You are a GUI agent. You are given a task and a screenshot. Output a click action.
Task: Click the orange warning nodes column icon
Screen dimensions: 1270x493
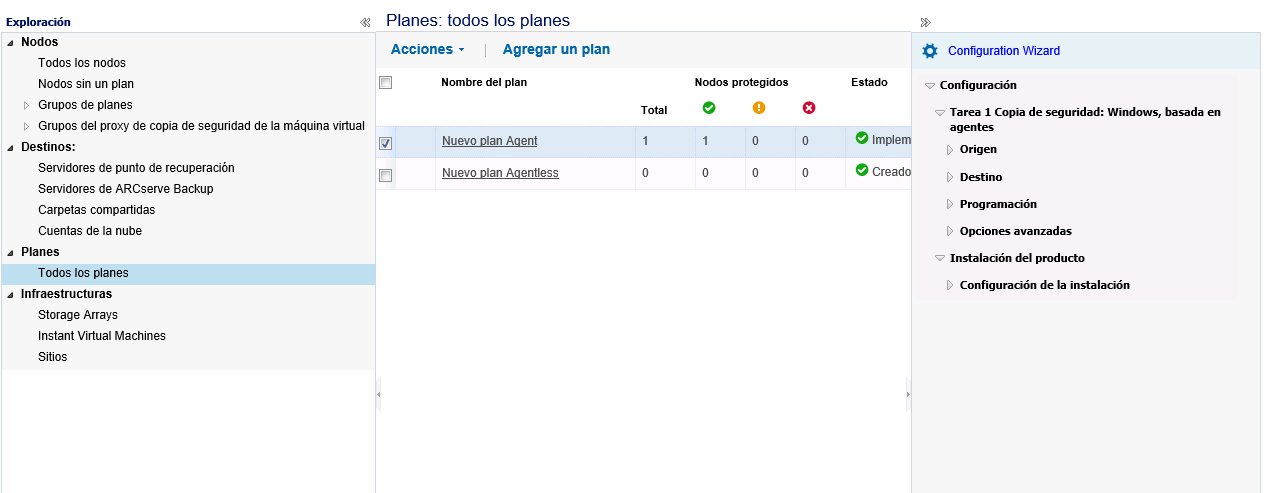click(x=759, y=108)
